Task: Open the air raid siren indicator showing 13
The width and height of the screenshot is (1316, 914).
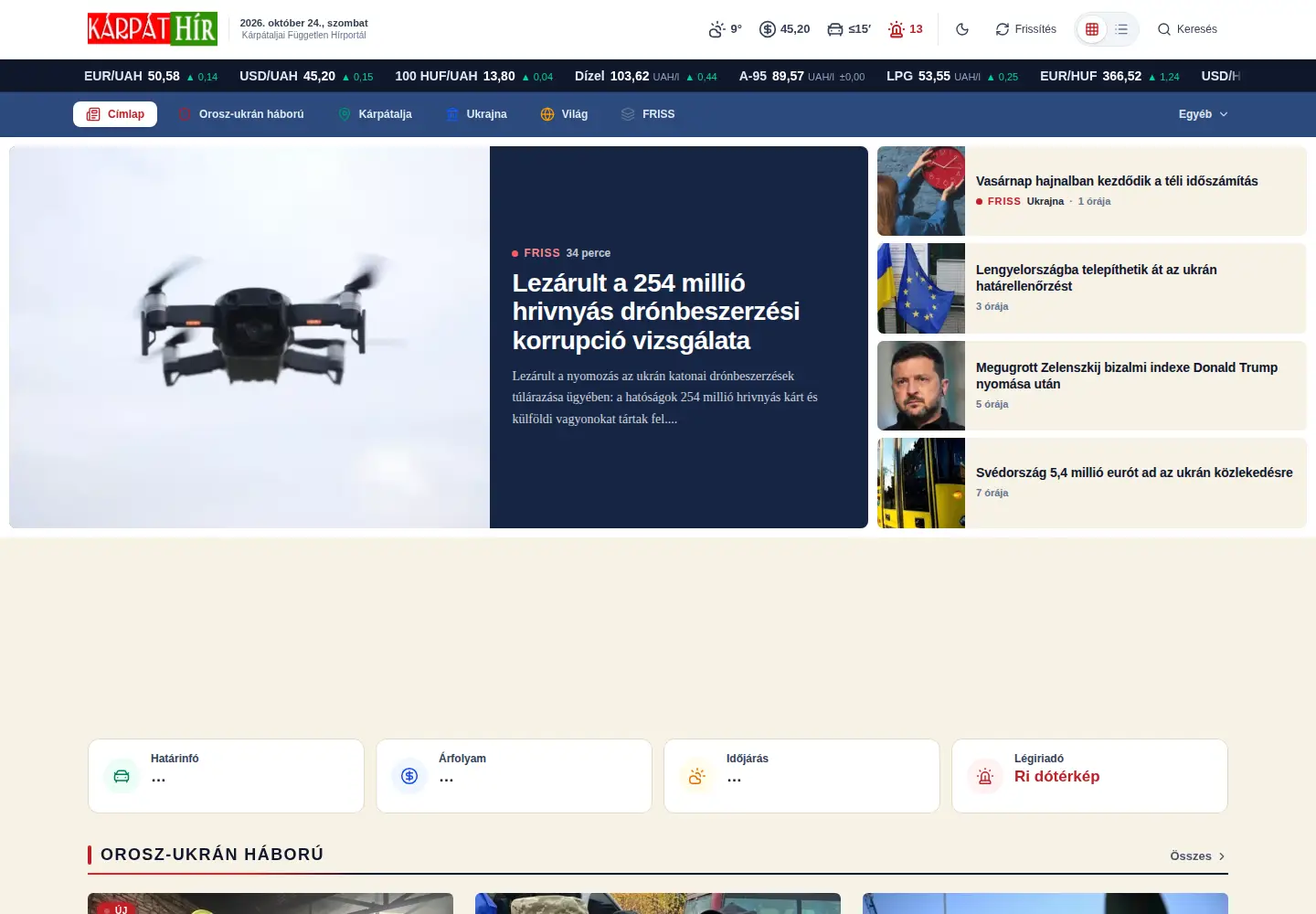Action: pyautogui.click(x=906, y=29)
